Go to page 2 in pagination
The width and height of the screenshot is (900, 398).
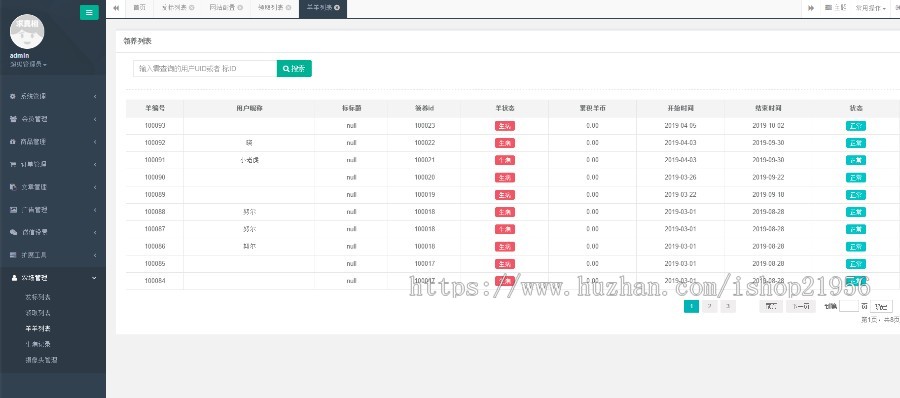pyautogui.click(x=710, y=307)
